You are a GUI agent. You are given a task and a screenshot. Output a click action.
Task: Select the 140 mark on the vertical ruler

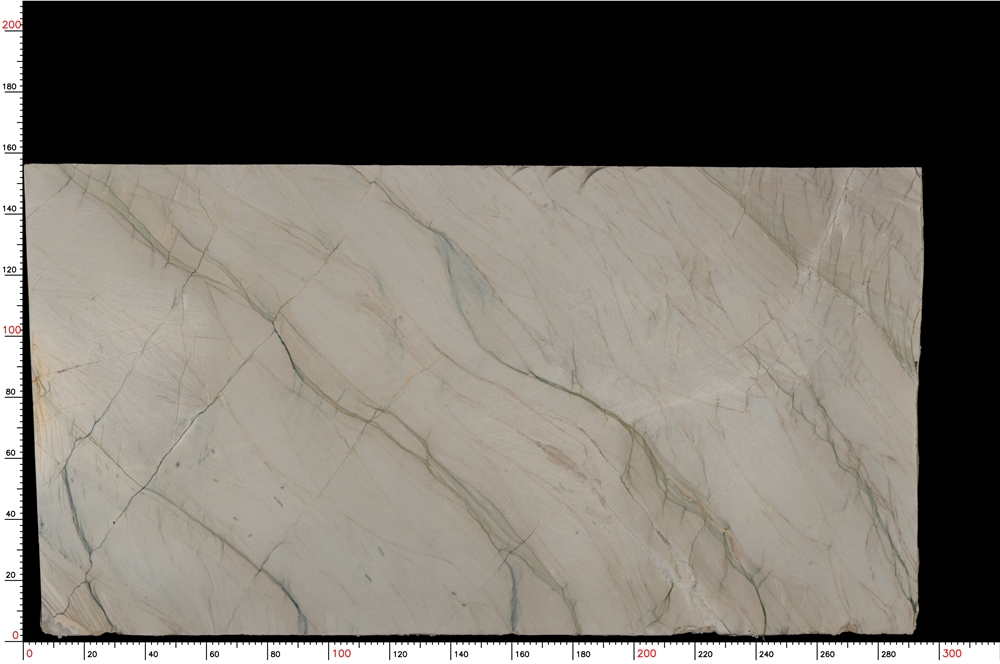tap(10, 206)
